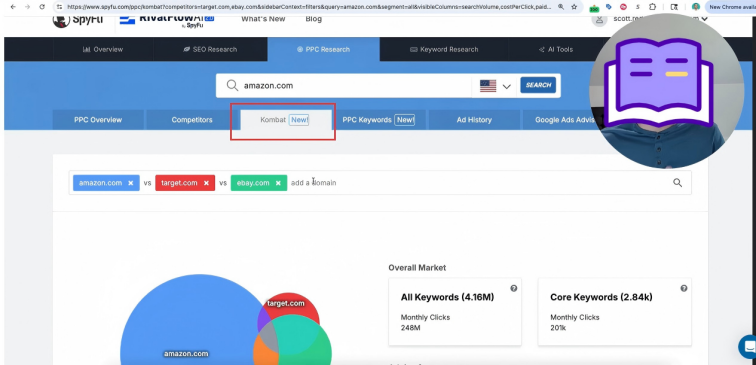Viewport: 756px width, 365px height.
Task: Select the PPC Research tab
Action: 324,49
